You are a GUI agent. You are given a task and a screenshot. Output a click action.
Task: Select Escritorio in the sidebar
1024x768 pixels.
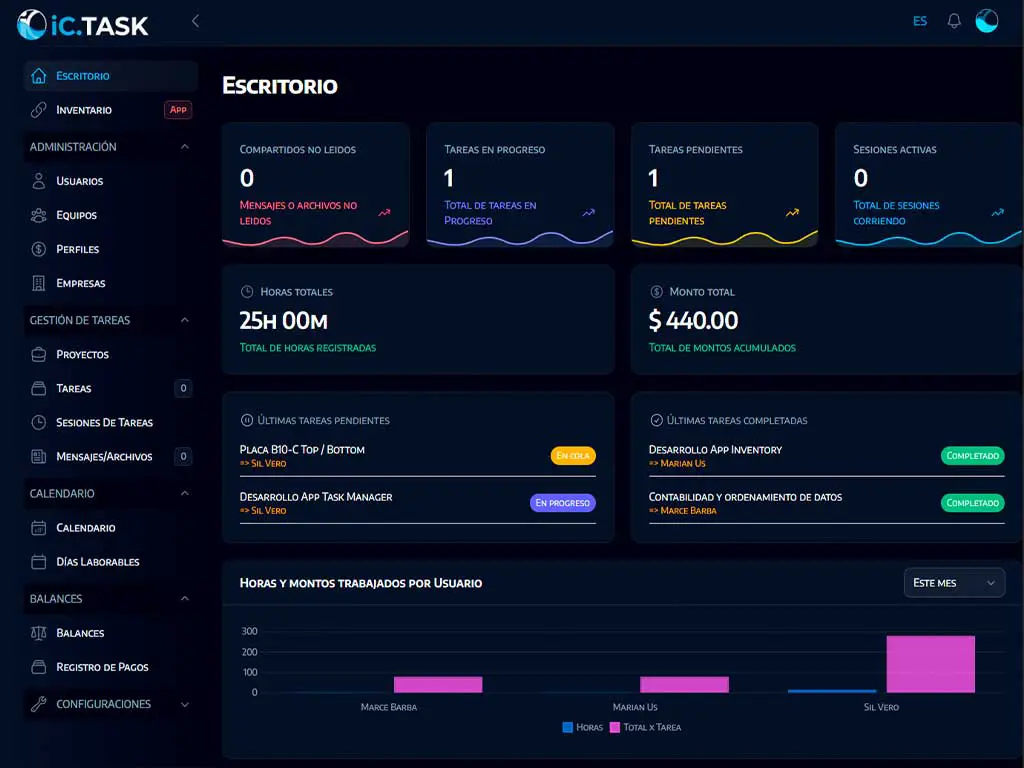pos(82,76)
